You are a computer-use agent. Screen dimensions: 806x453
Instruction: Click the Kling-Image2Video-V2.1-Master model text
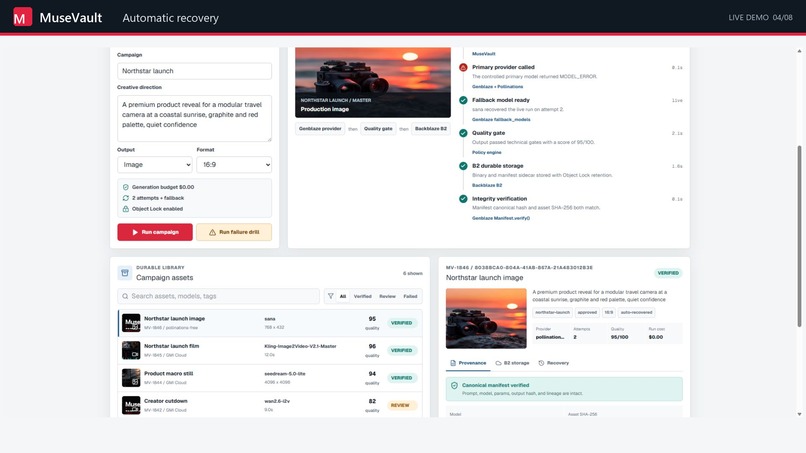coord(300,346)
